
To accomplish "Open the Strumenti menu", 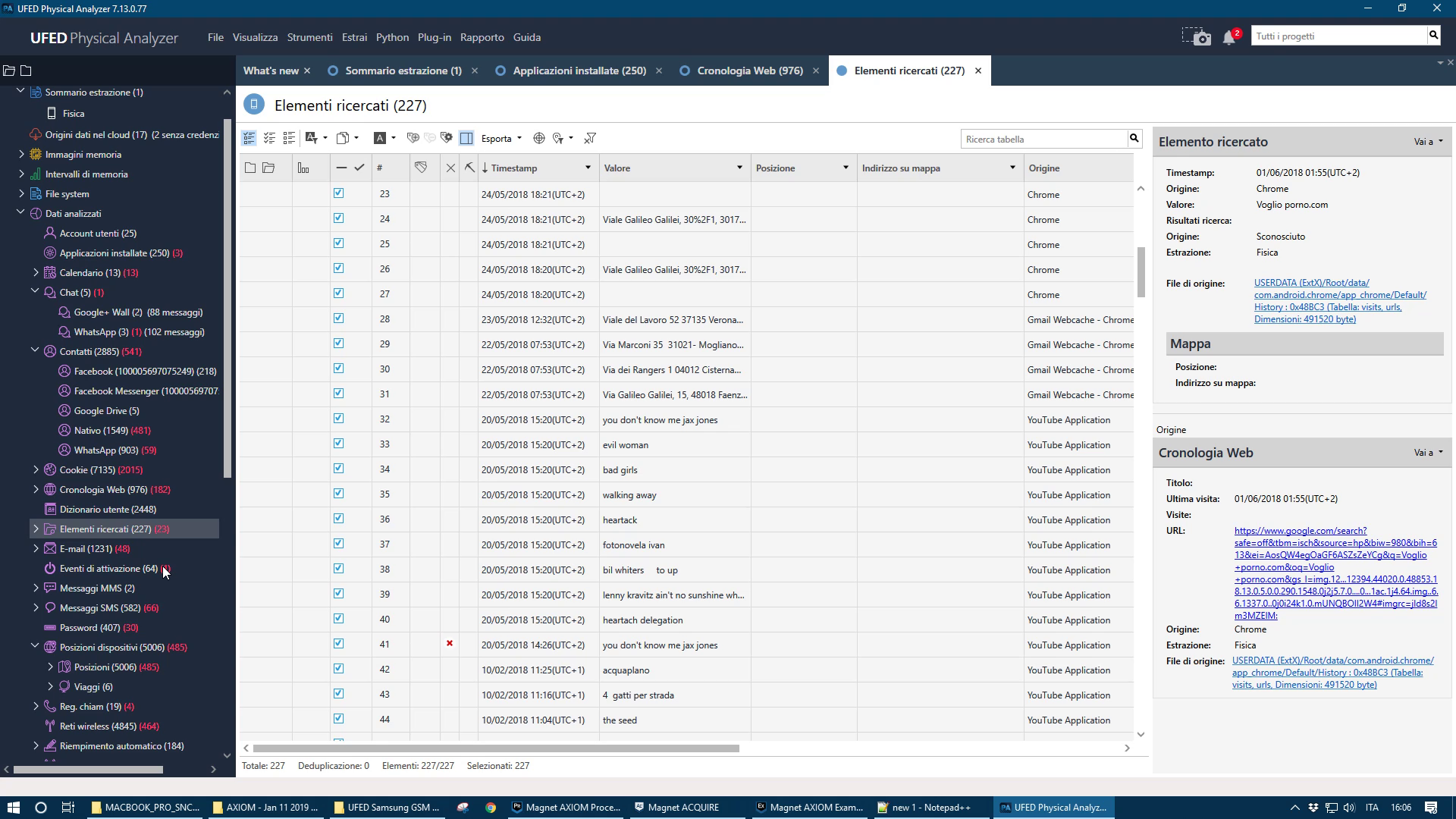I will (309, 37).
